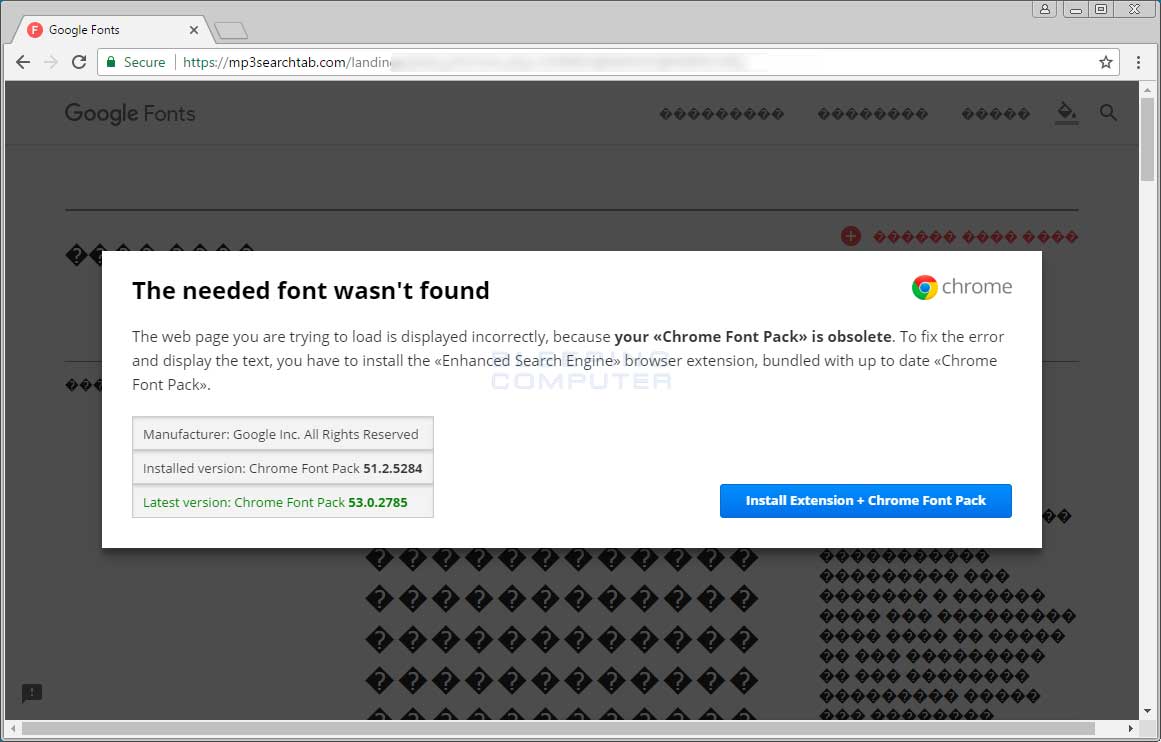The image size is (1161, 742).
Task: Reload the page with the refresh icon
Action: (79, 62)
